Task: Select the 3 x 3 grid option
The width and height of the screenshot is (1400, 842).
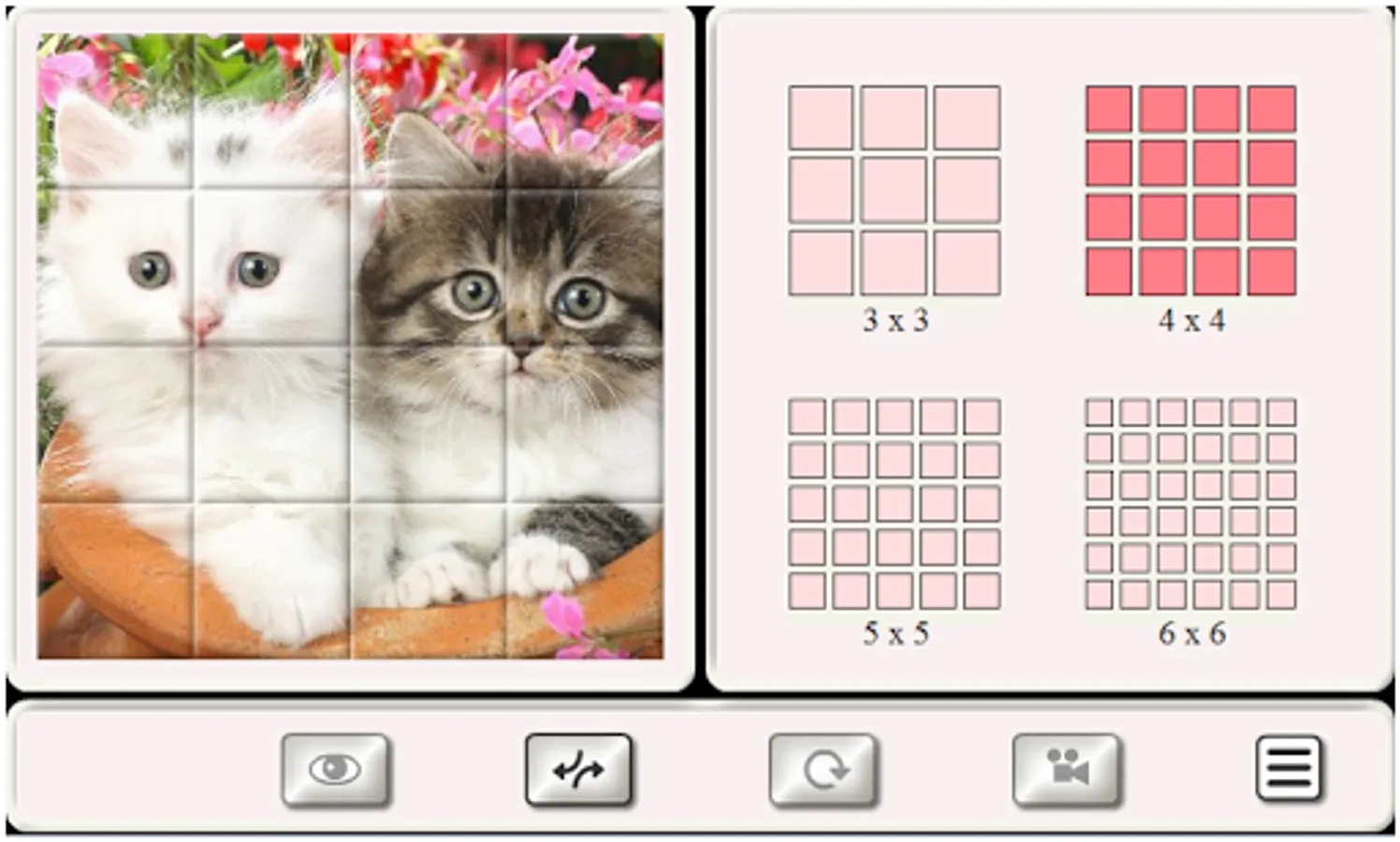Action: [895, 191]
